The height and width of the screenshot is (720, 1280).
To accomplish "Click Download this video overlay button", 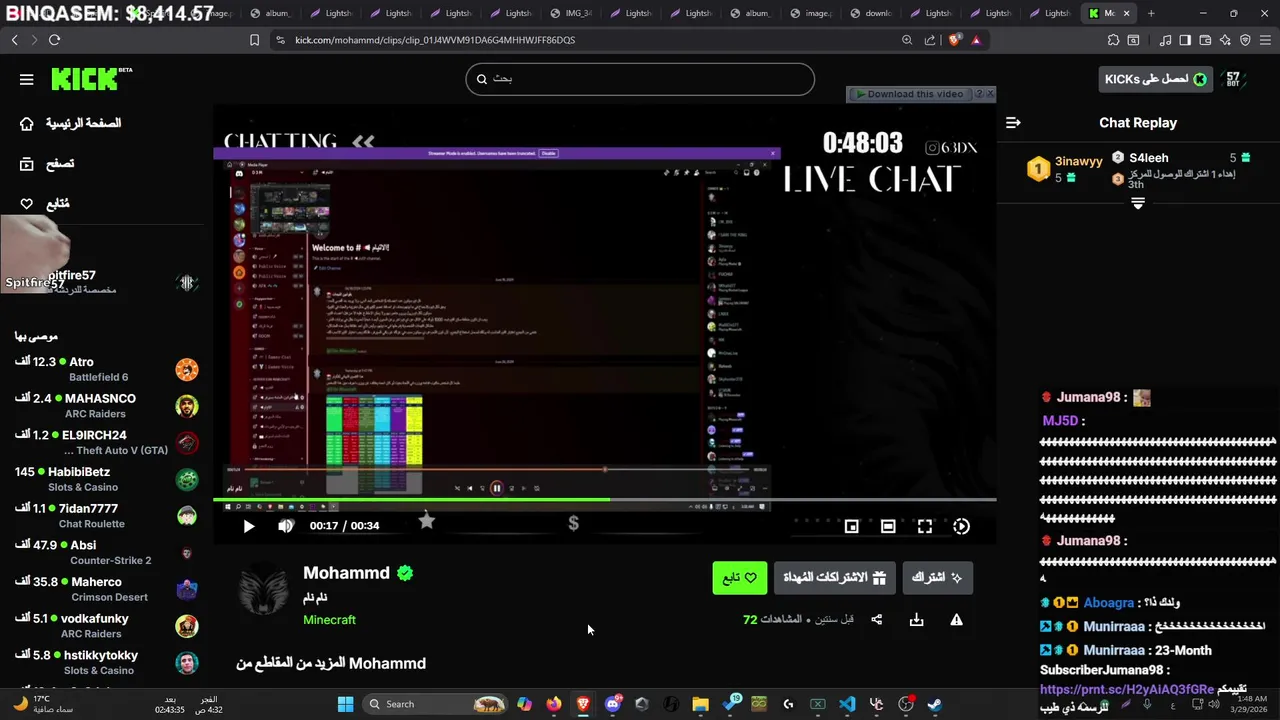I will pos(909,94).
